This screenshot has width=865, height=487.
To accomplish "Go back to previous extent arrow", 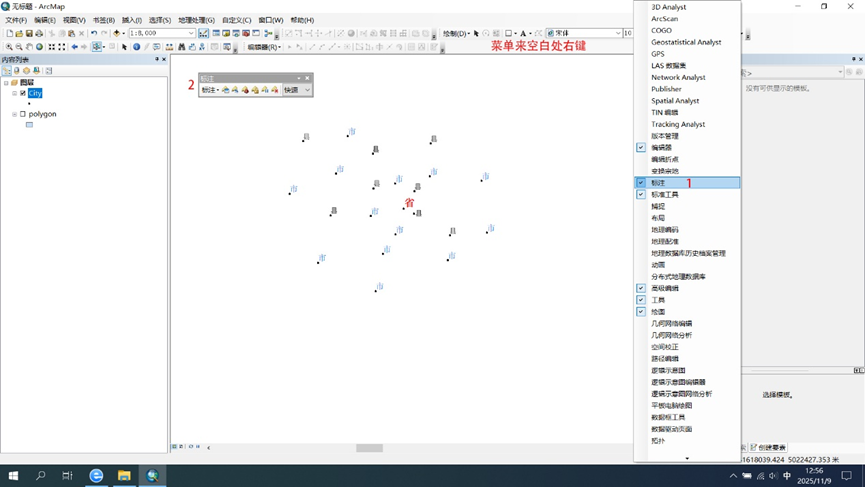I will [x=74, y=47].
